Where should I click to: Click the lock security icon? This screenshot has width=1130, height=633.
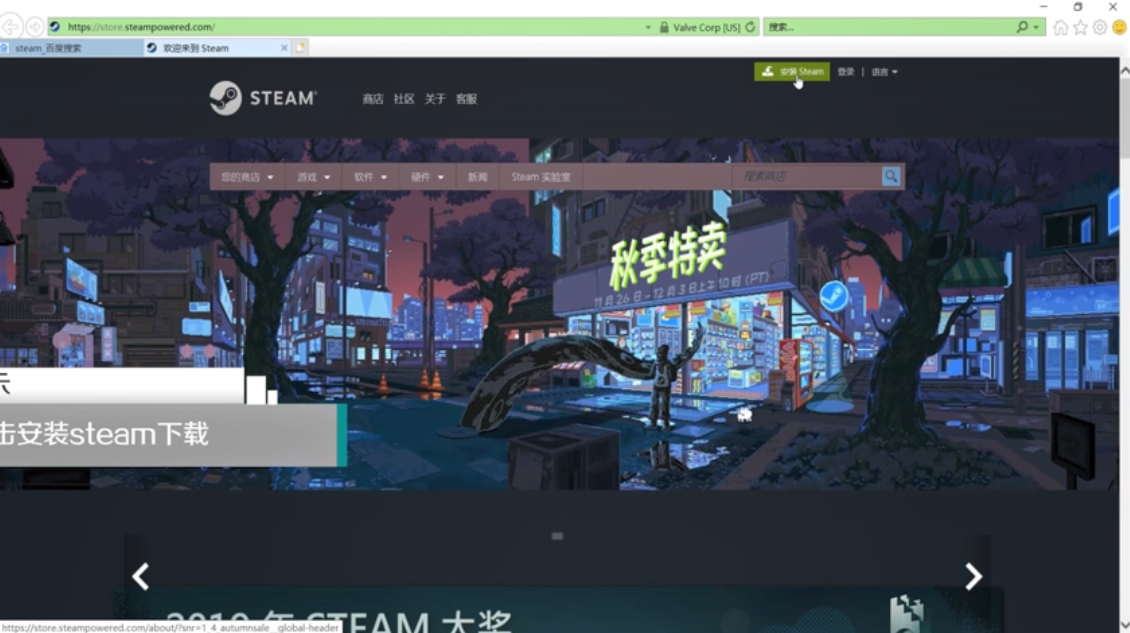[664, 27]
